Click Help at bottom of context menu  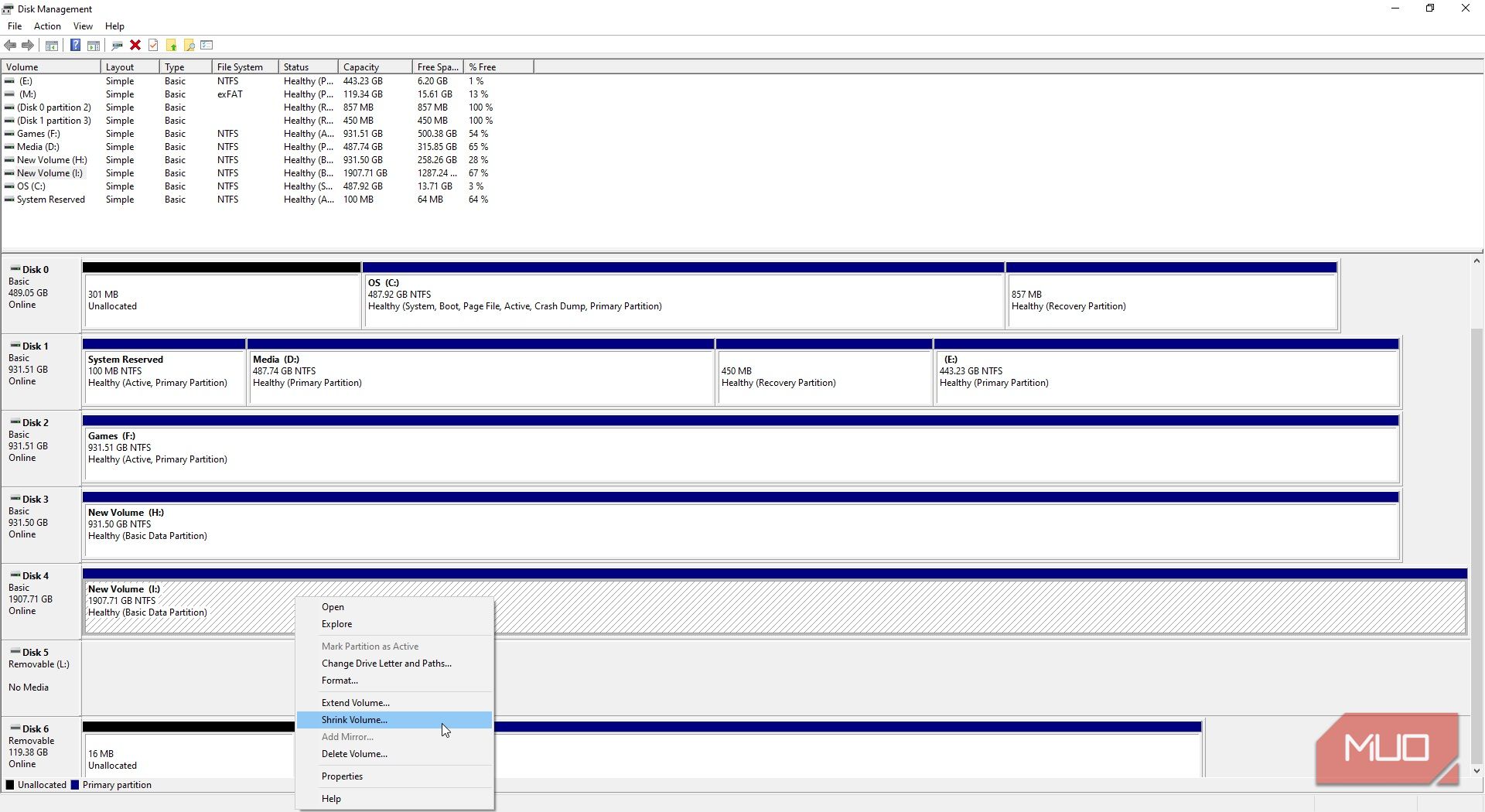pos(394,799)
